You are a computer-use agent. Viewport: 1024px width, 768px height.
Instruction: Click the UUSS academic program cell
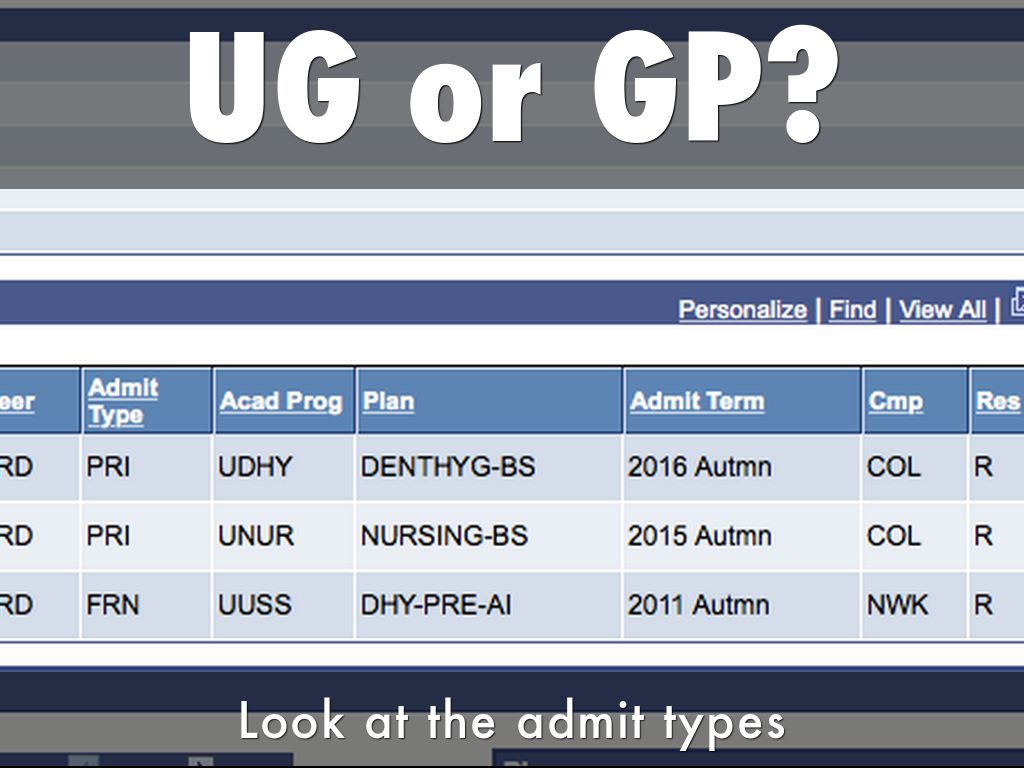[255, 605]
